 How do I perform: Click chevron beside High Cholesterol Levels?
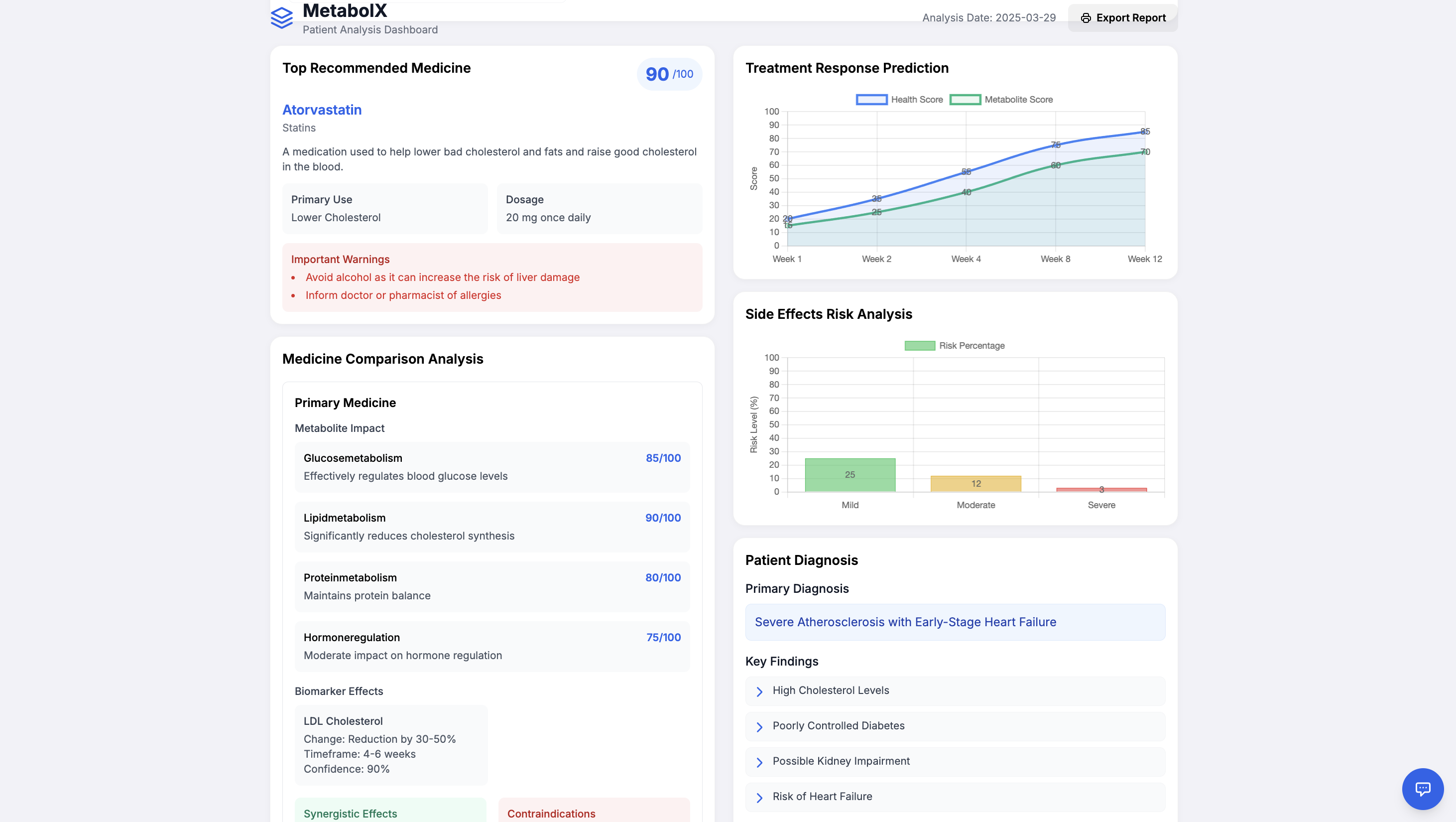coord(760,691)
